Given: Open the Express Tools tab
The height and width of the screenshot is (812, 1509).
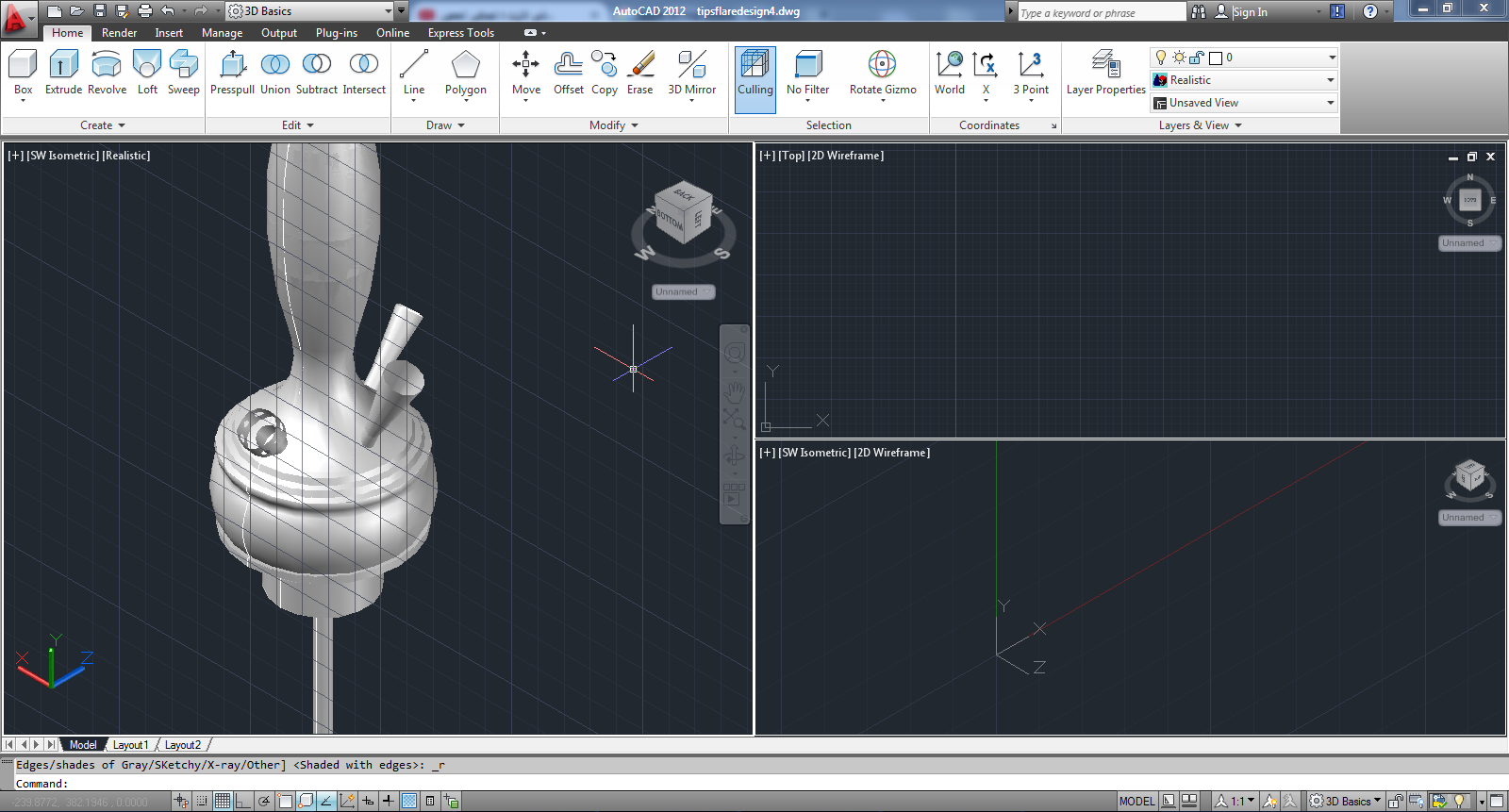Looking at the screenshot, I should coord(461,33).
